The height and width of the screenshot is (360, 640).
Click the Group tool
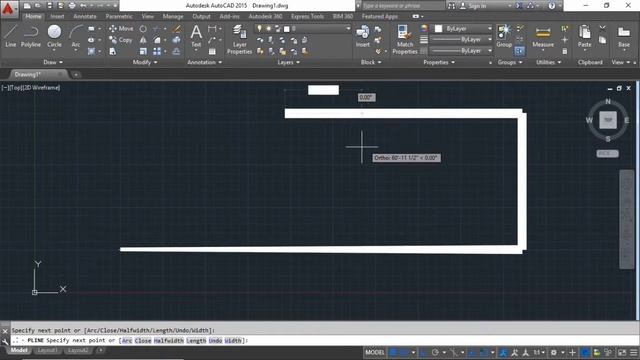pos(504,36)
